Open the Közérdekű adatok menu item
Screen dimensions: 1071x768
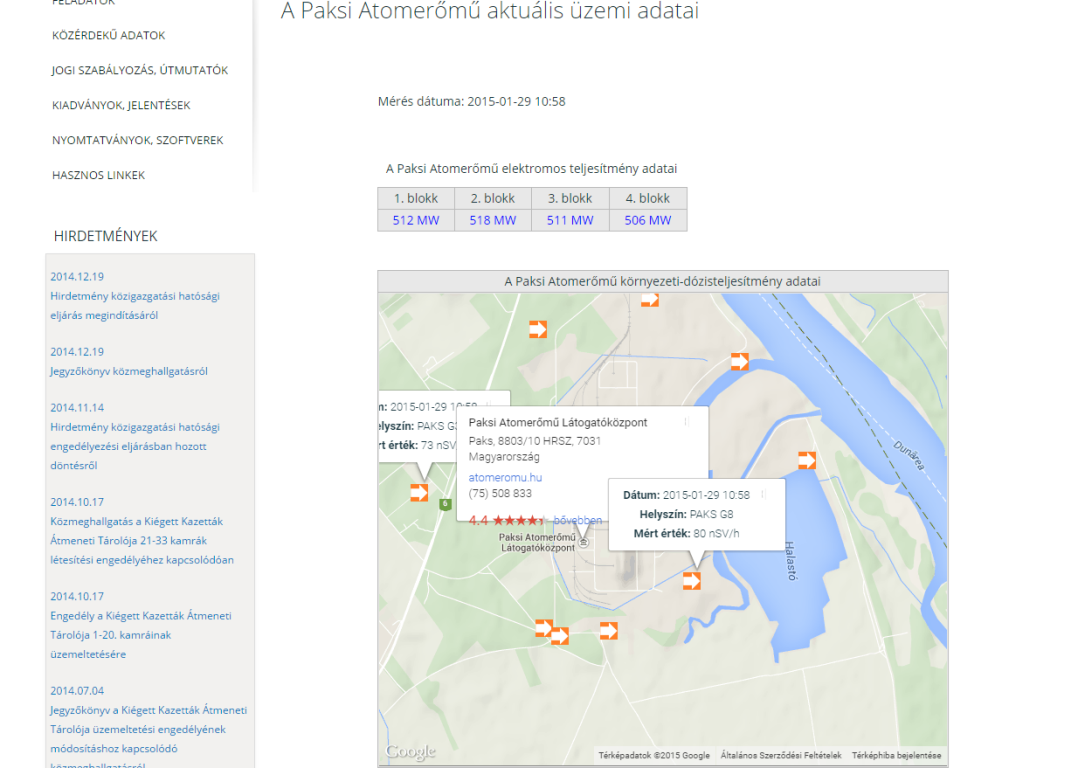108,36
